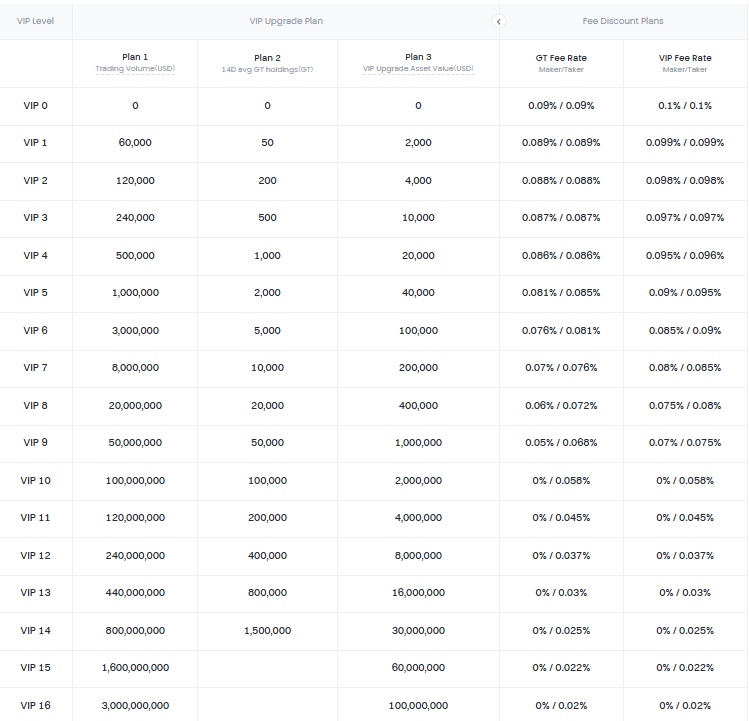Select the VIP 12 row label

(x=36, y=556)
